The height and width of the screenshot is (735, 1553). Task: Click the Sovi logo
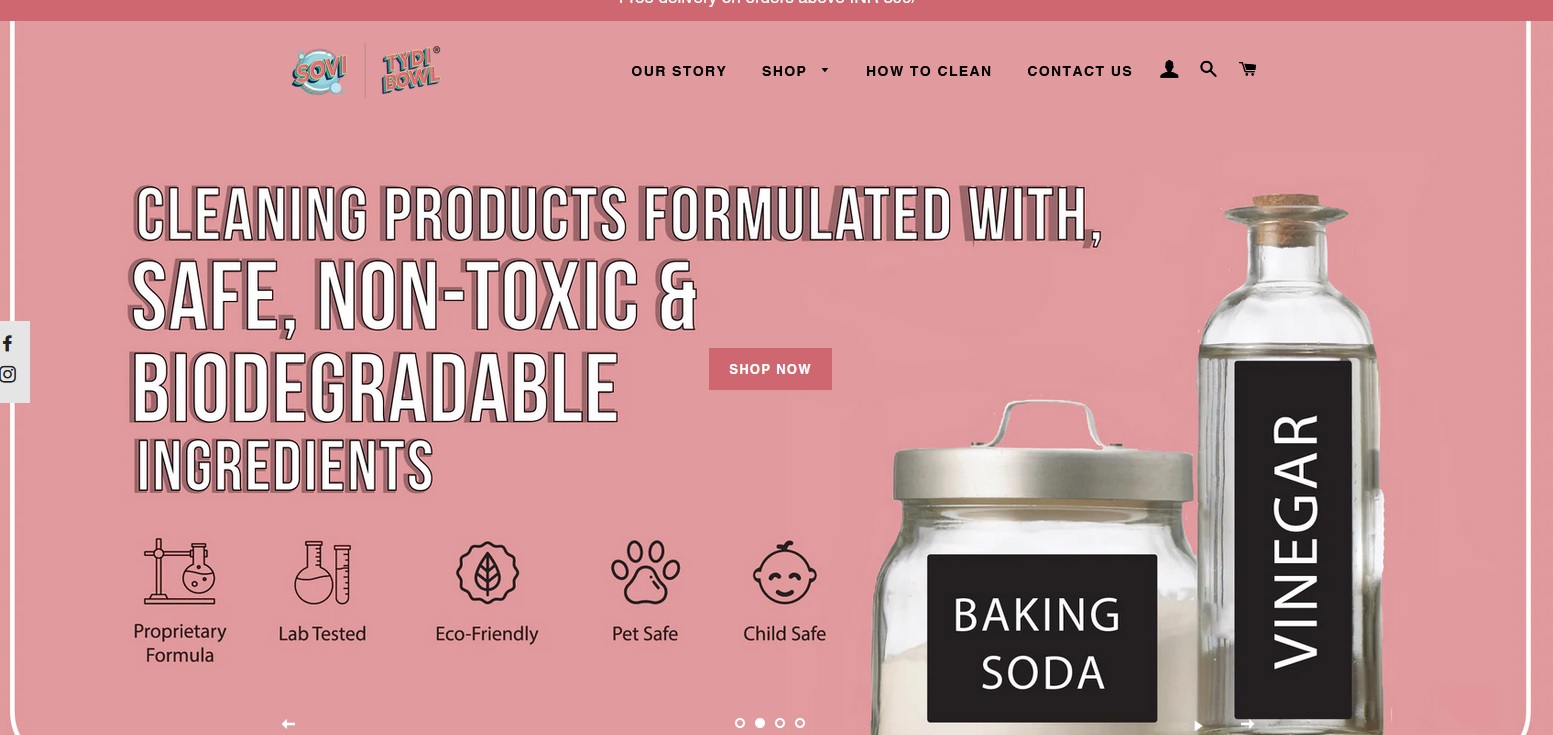pyautogui.click(x=319, y=71)
